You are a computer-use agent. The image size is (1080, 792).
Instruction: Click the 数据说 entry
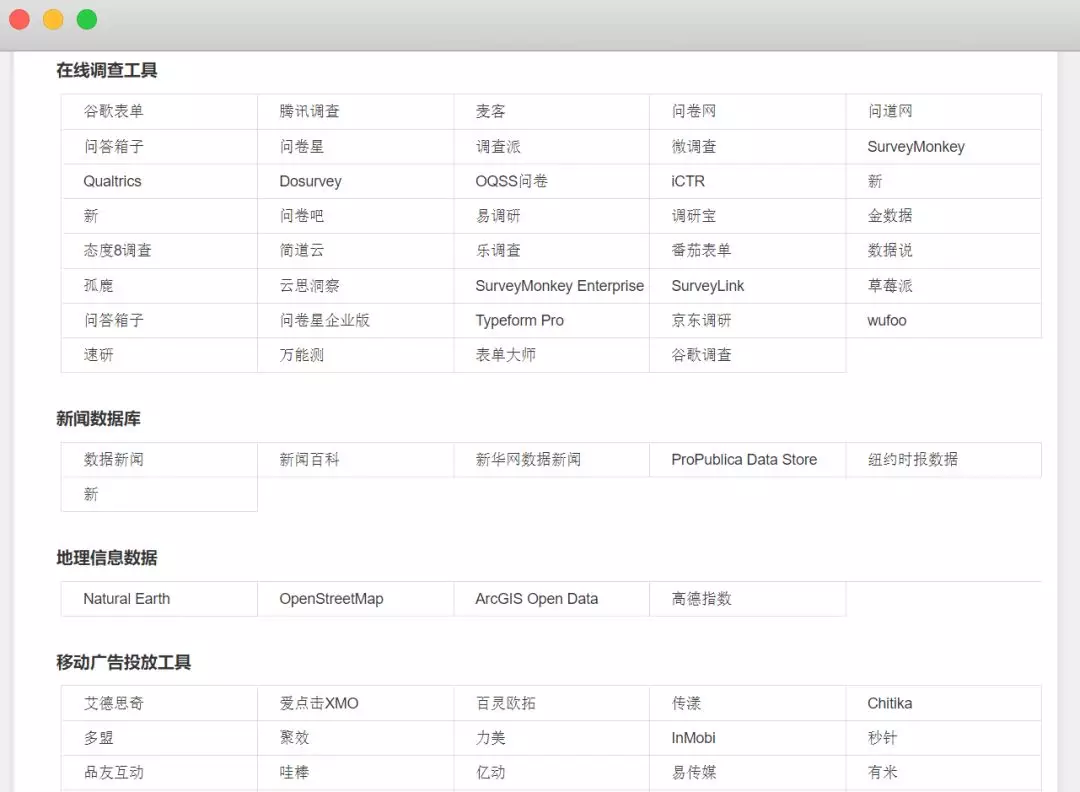tap(890, 250)
